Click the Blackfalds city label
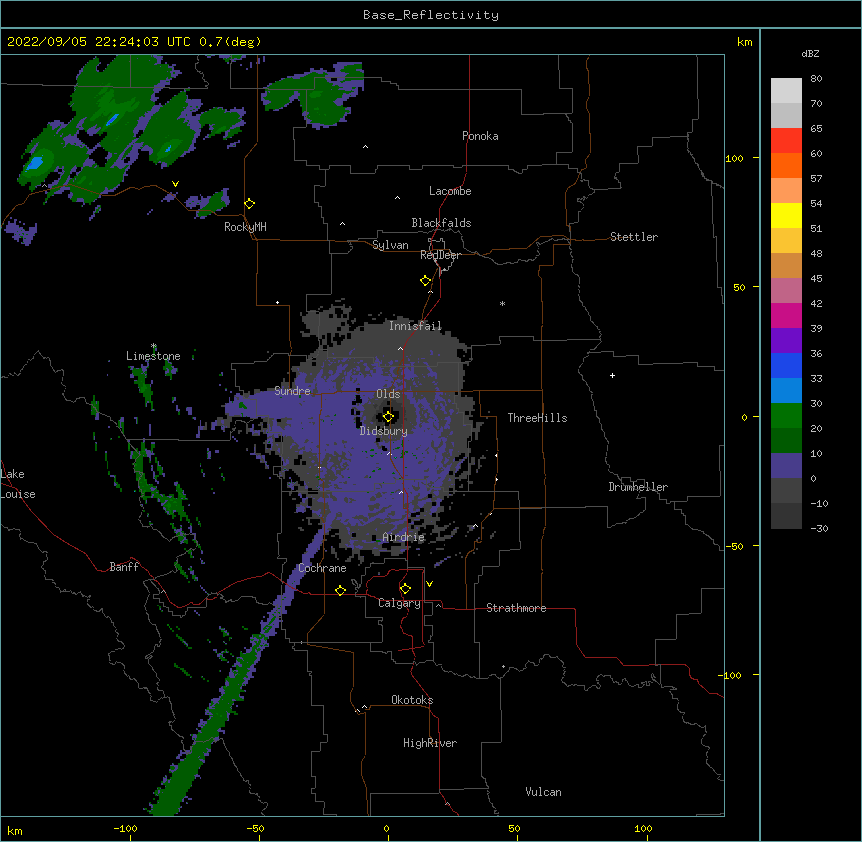This screenshot has width=862, height=842. click(x=441, y=223)
